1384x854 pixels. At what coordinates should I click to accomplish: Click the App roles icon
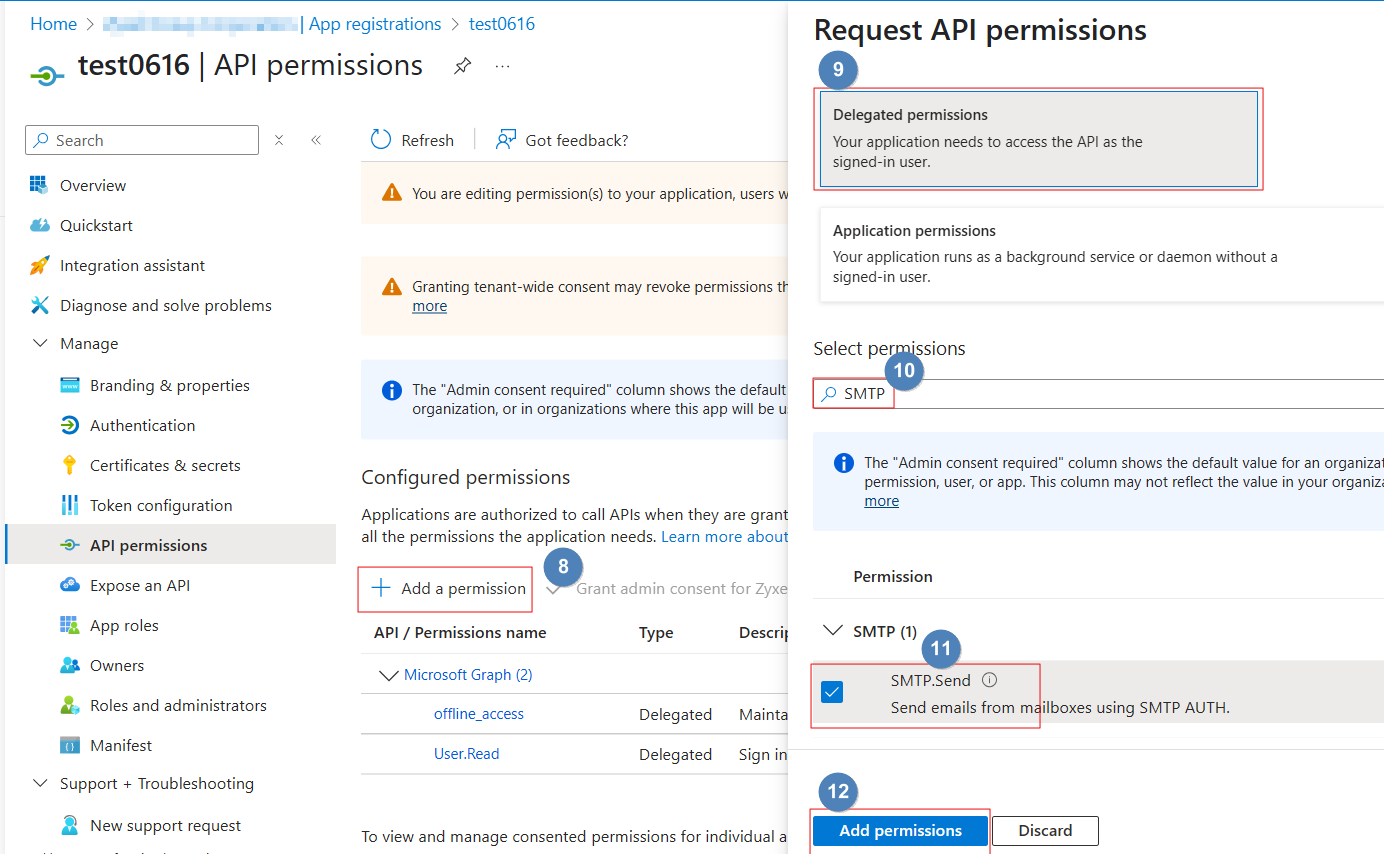coord(69,625)
